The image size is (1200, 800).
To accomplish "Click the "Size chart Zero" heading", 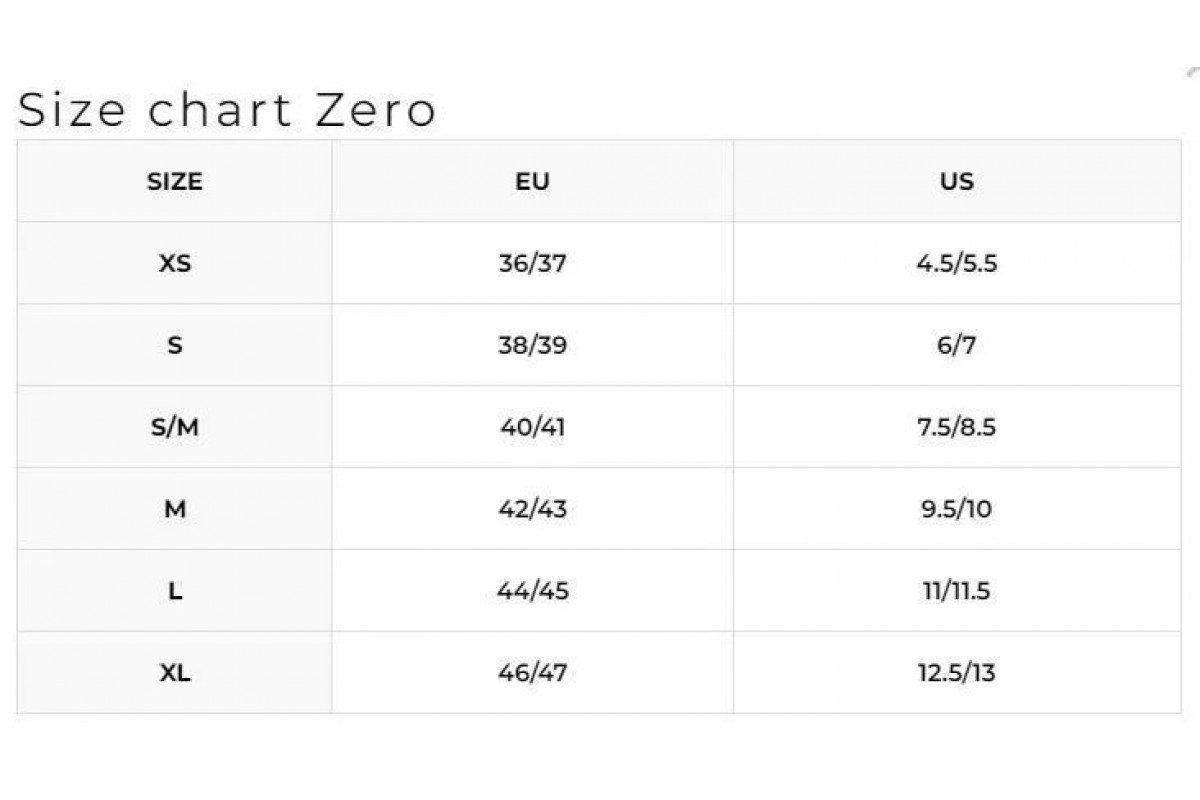I will [227, 110].
